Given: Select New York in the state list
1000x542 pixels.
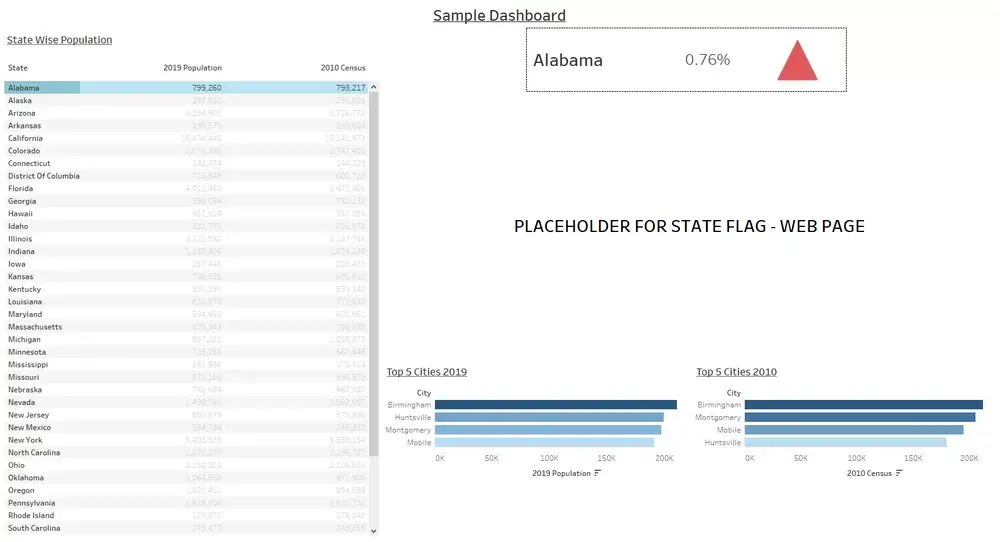Looking at the screenshot, I should (x=186, y=440).
